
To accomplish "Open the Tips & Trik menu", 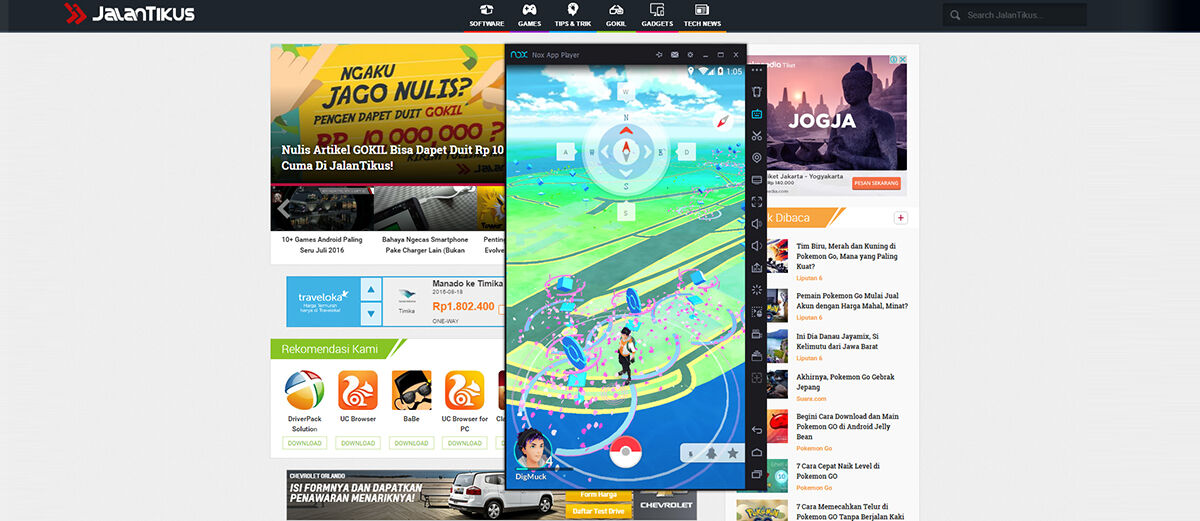I will point(573,15).
